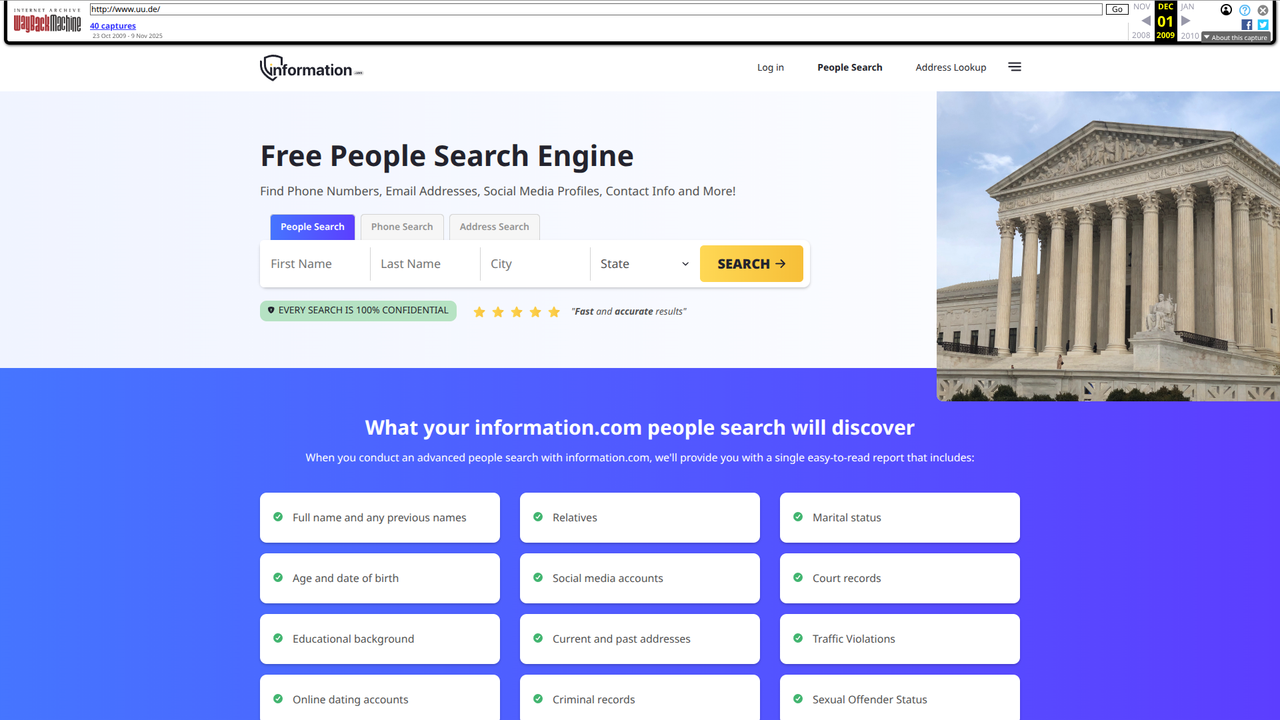Click the yellow SEARCH button
The width and height of the screenshot is (1280, 720).
[x=751, y=264]
